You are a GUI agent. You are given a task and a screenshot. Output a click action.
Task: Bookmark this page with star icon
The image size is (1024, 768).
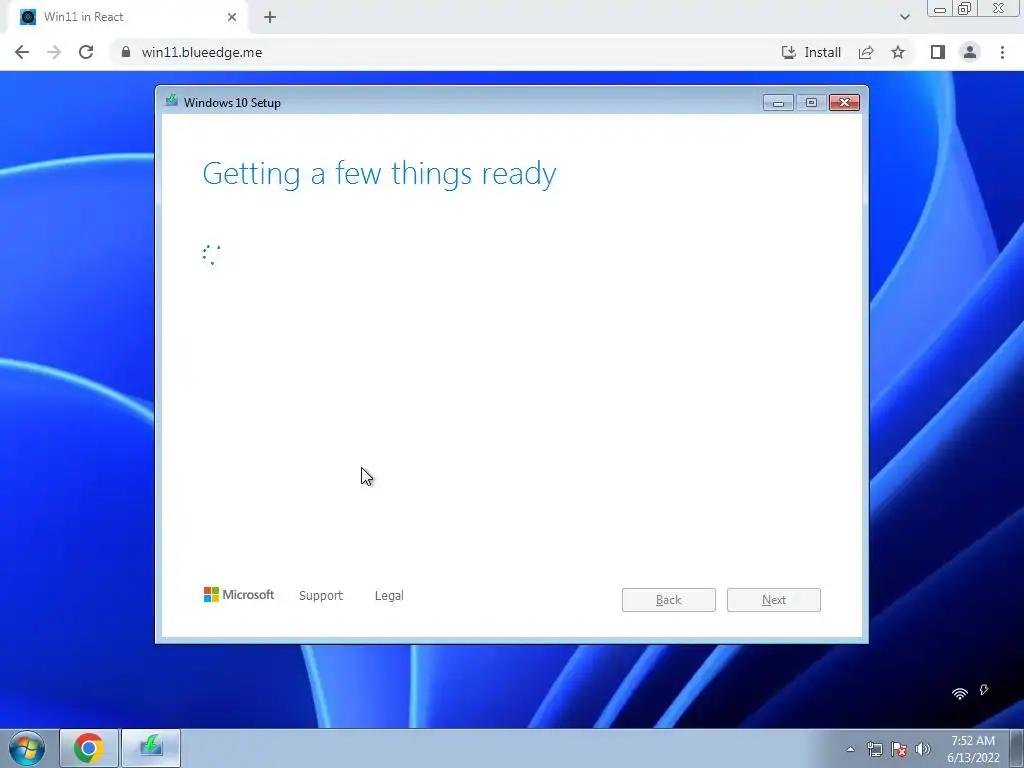898,52
